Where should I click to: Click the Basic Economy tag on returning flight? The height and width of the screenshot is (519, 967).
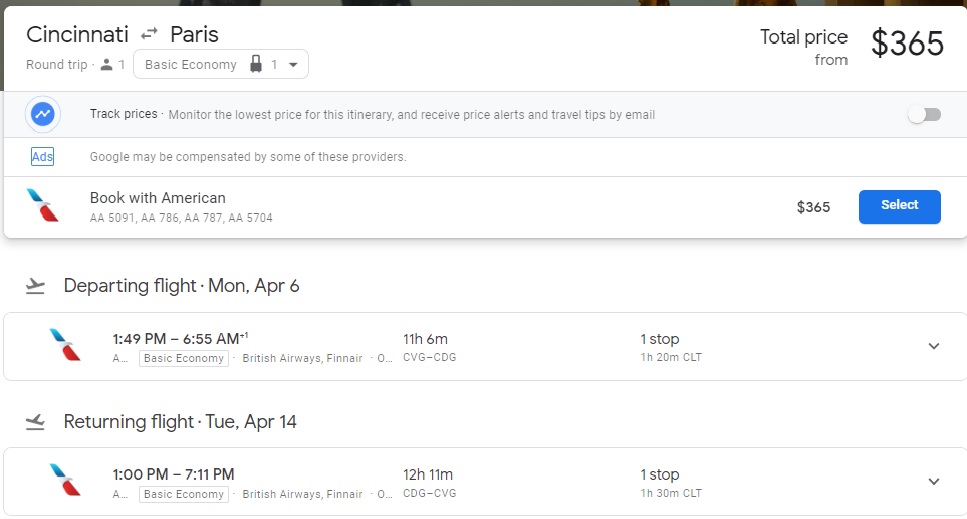pyautogui.click(x=184, y=494)
